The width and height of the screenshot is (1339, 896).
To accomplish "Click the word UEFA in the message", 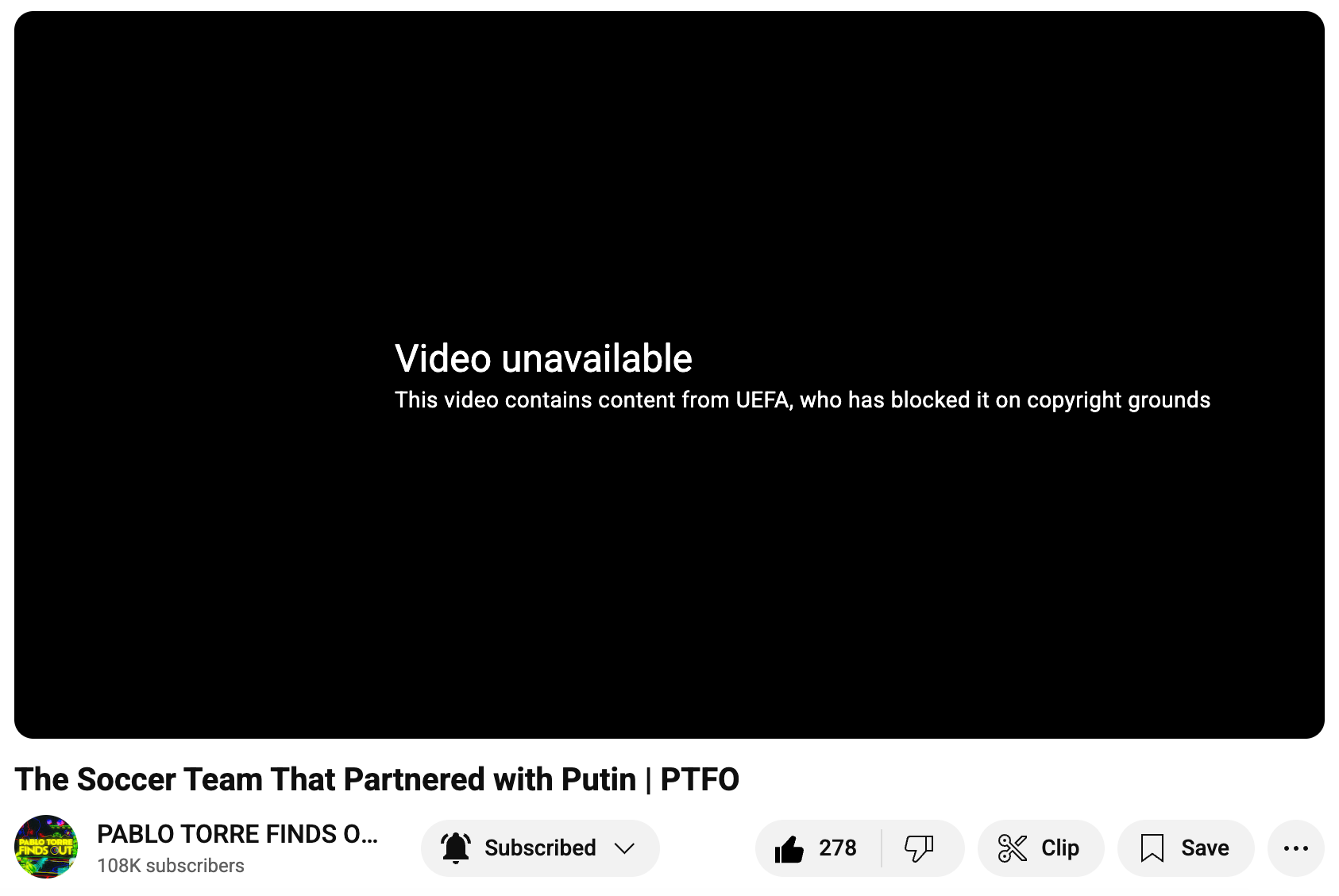I will (763, 400).
